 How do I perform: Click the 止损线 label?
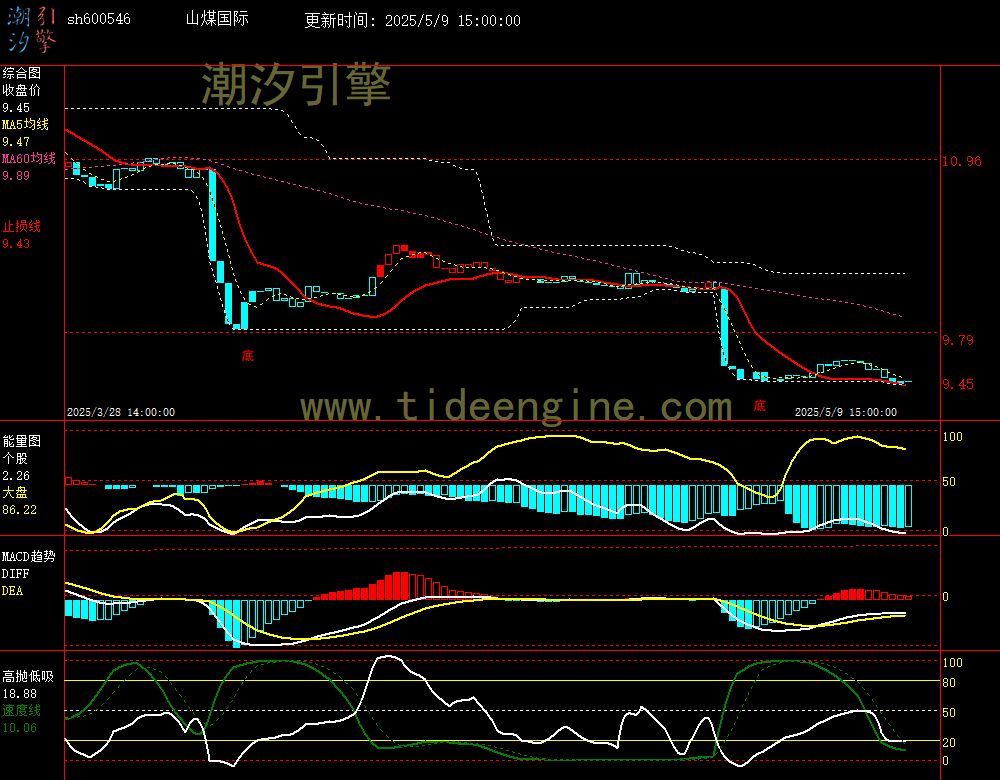pos(22,226)
